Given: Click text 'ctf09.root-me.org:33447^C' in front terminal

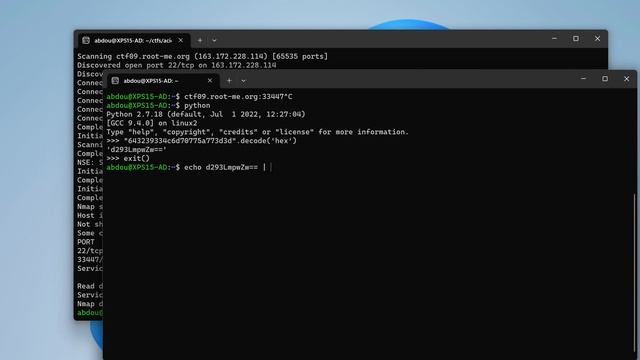Looking at the screenshot, I should click(x=238, y=97).
